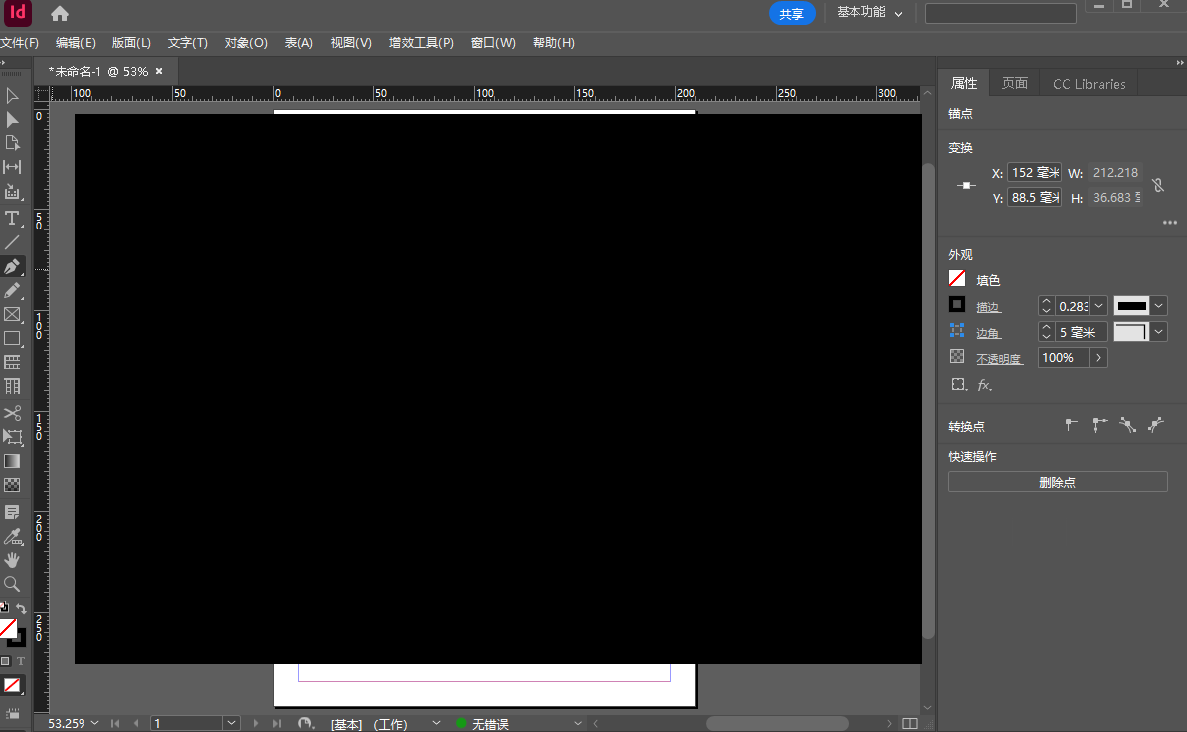Click the Y position input field
1187x732 pixels.
click(x=1034, y=198)
